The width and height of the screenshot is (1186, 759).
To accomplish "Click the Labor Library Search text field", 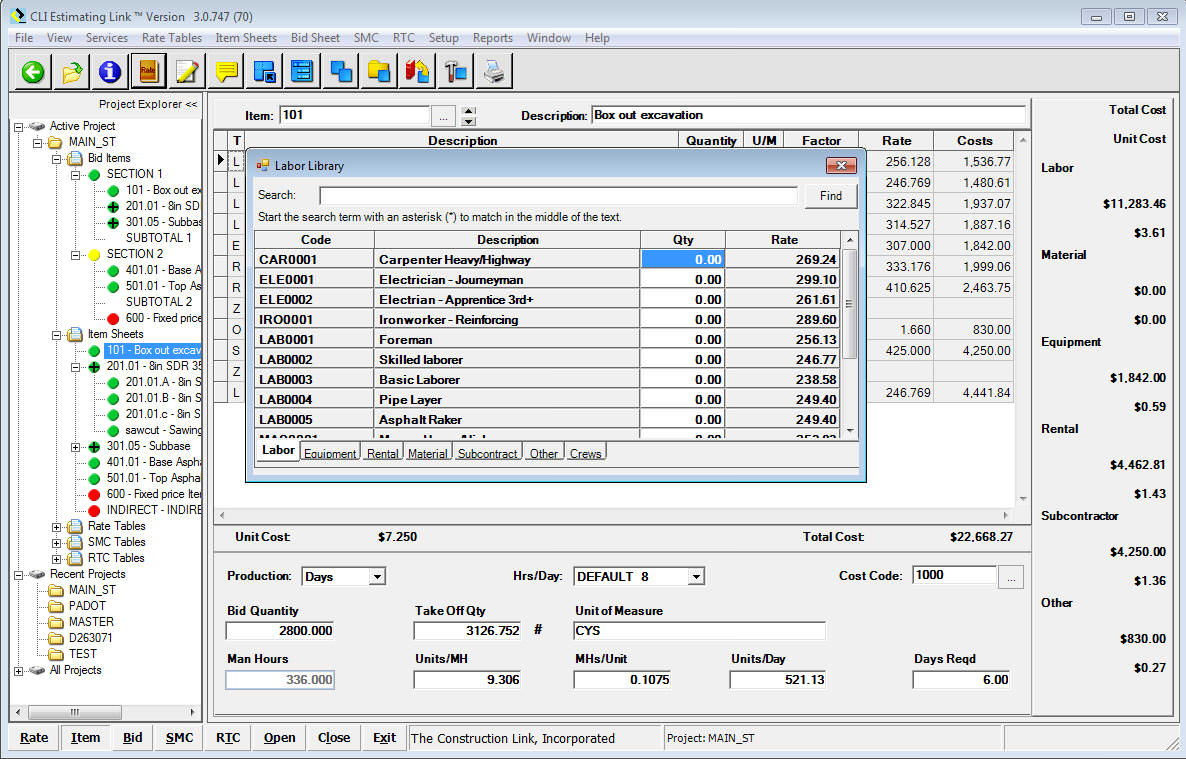I will pos(557,196).
